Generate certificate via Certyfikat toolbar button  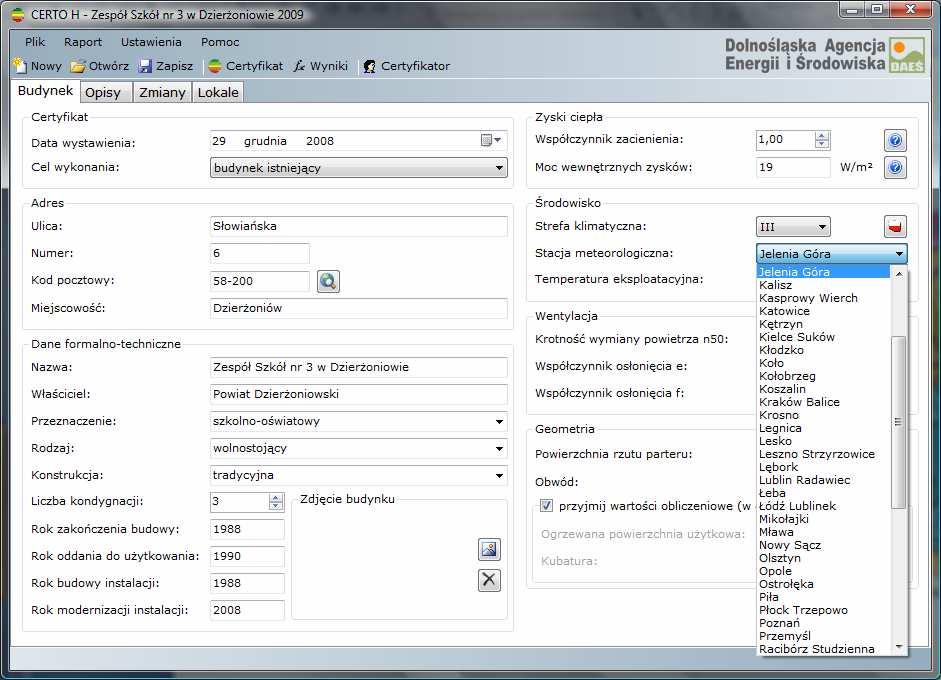point(245,66)
